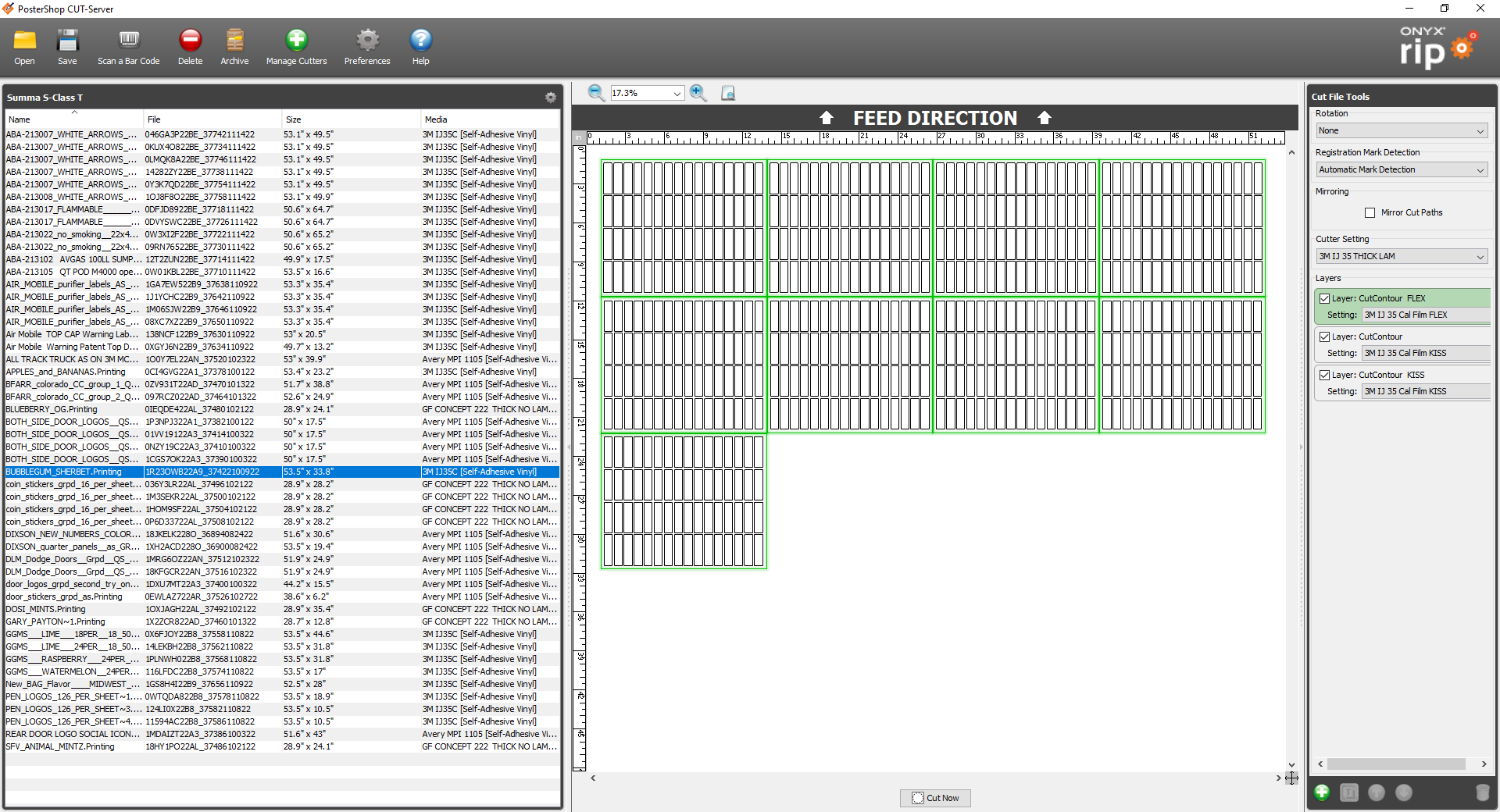1500x812 pixels.
Task: Select ALL TRACK TRUCK AS ON 3M job
Action: (282, 359)
